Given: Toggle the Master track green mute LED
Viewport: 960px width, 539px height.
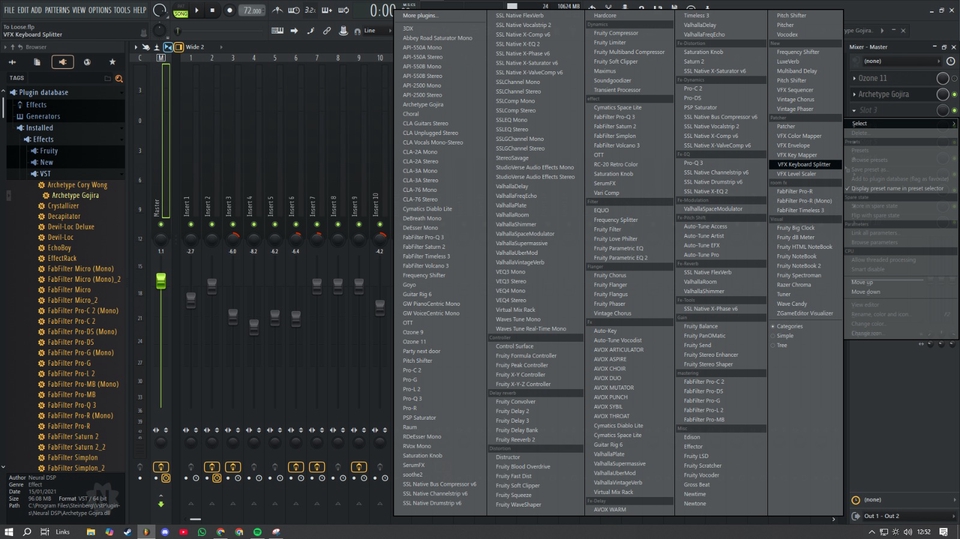Looking at the screenshot, I should pos(161,225).
